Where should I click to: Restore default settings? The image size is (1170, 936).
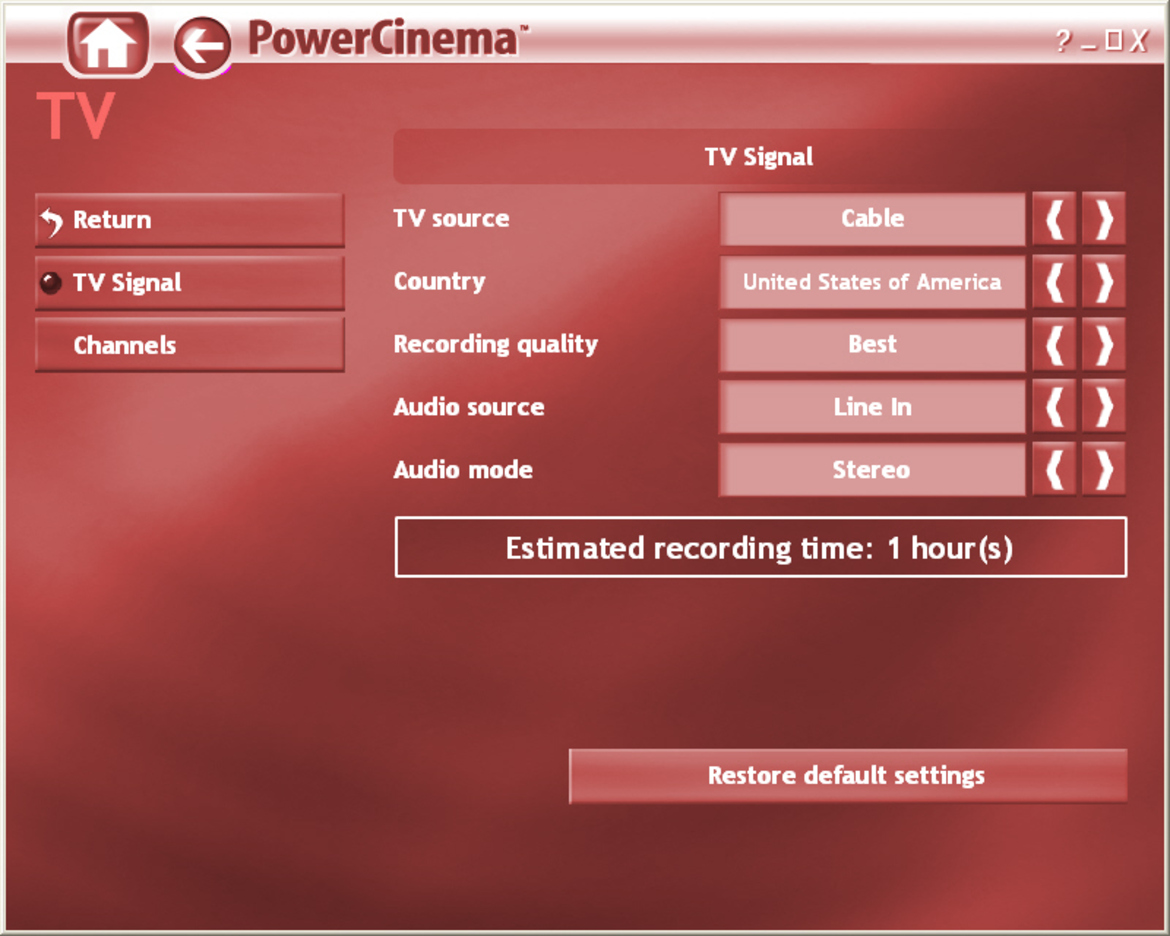click(848, 776)
